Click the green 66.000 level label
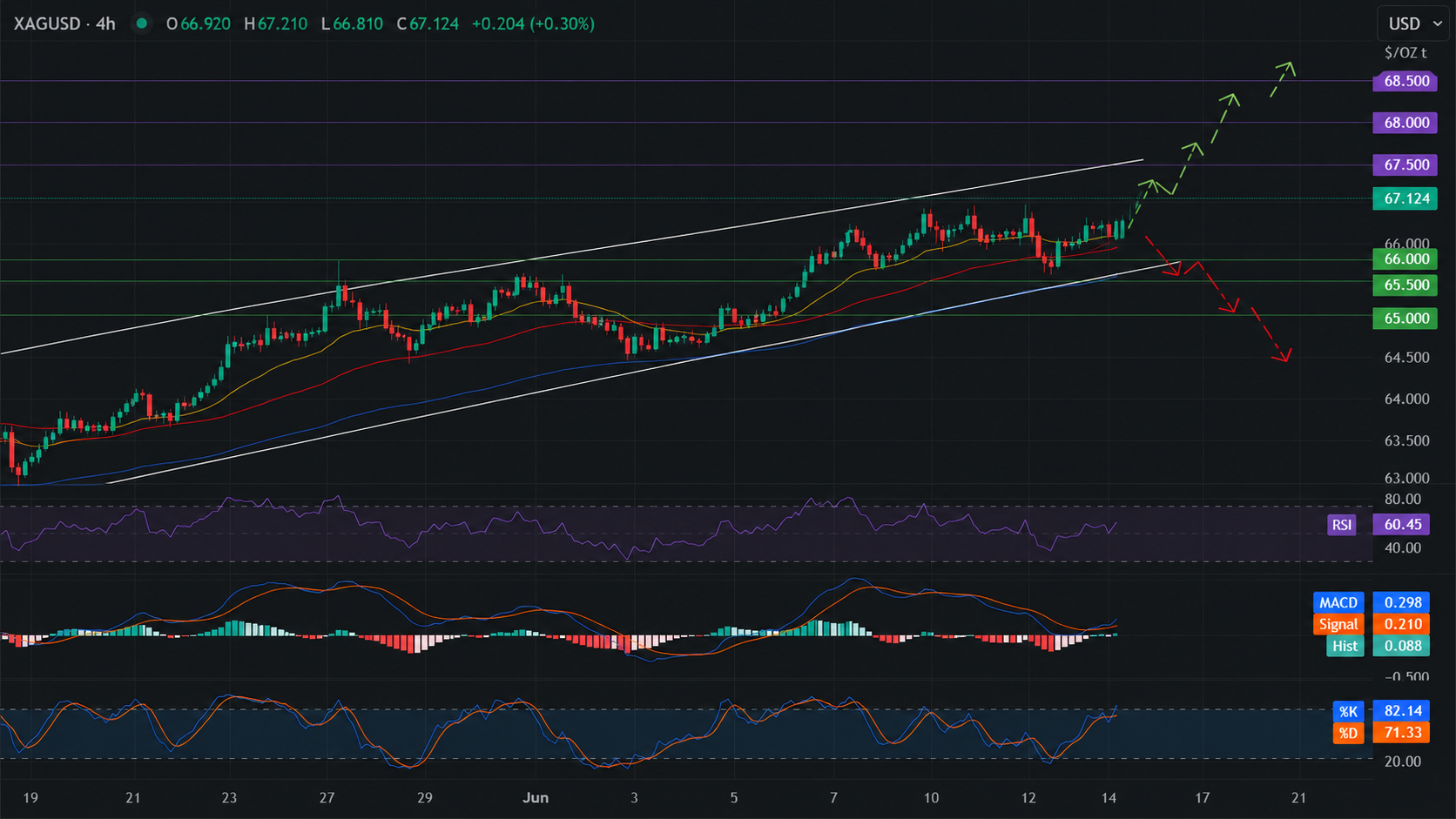1456x819 pixels. pos(1405,258)
